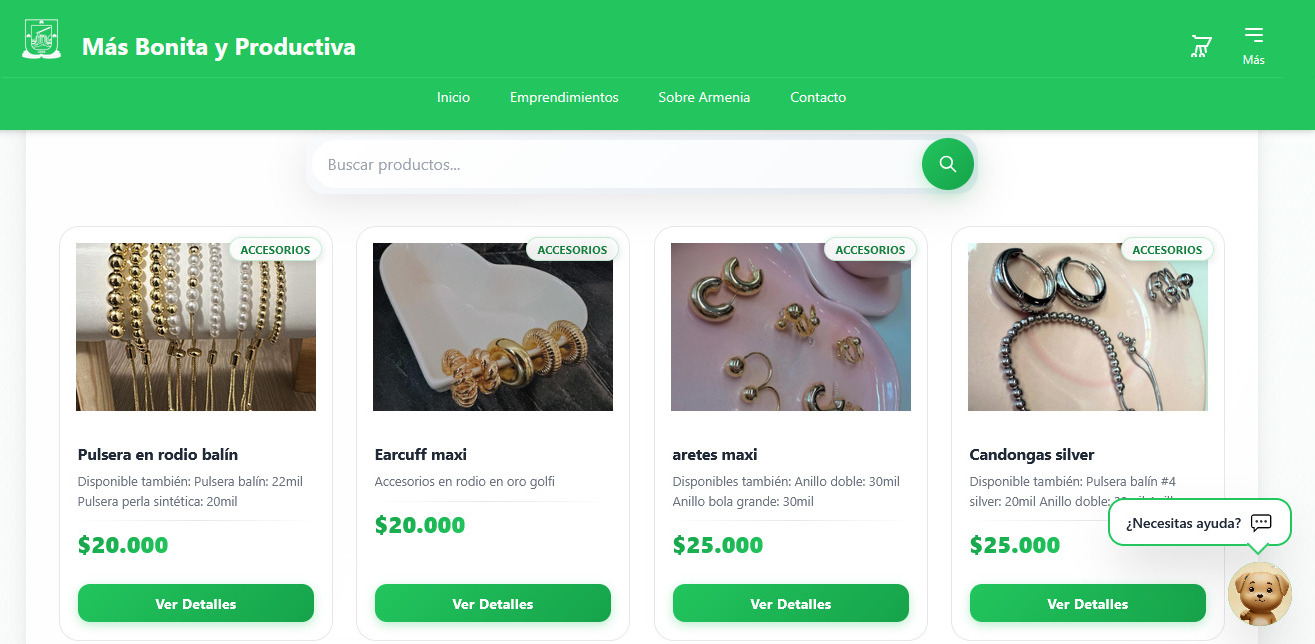Click the green magnifier search button

click(x=948, y=164)
